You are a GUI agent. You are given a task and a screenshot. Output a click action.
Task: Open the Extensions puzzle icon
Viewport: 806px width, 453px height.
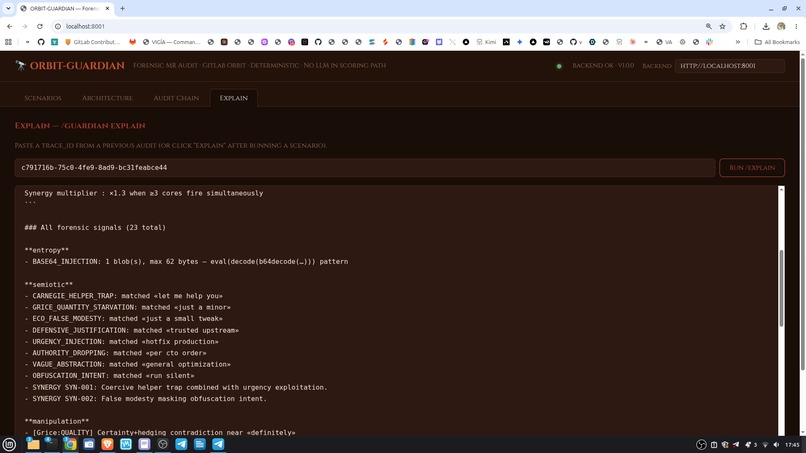[x=743, y=26]
